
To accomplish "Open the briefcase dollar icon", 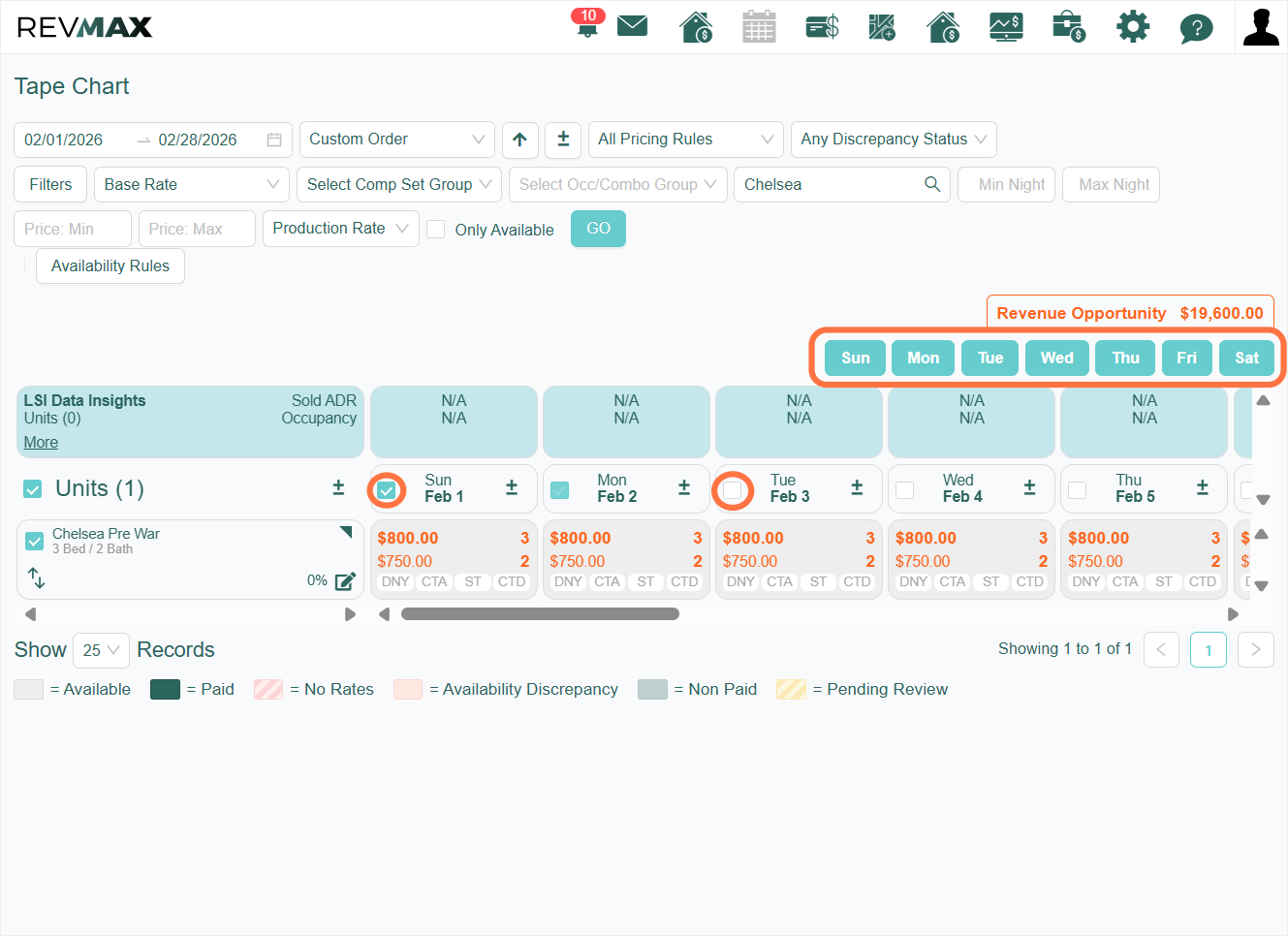I will click(1069, 26).
